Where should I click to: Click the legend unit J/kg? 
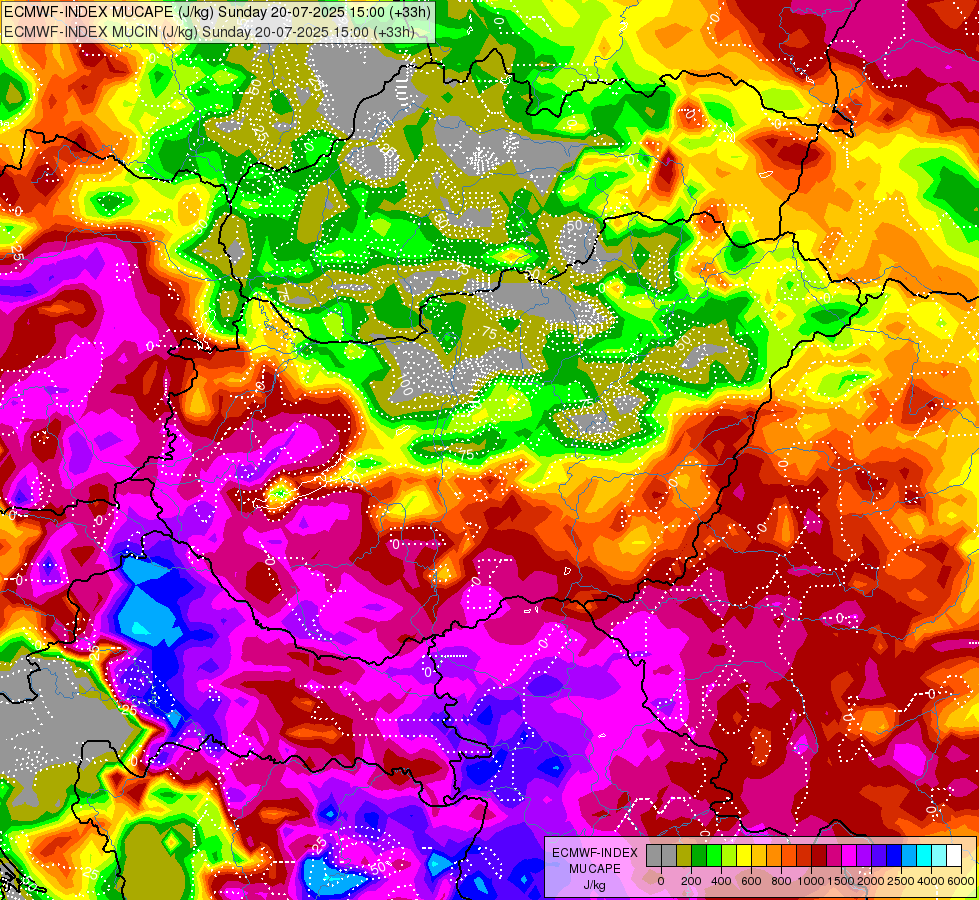click(594, 885)
